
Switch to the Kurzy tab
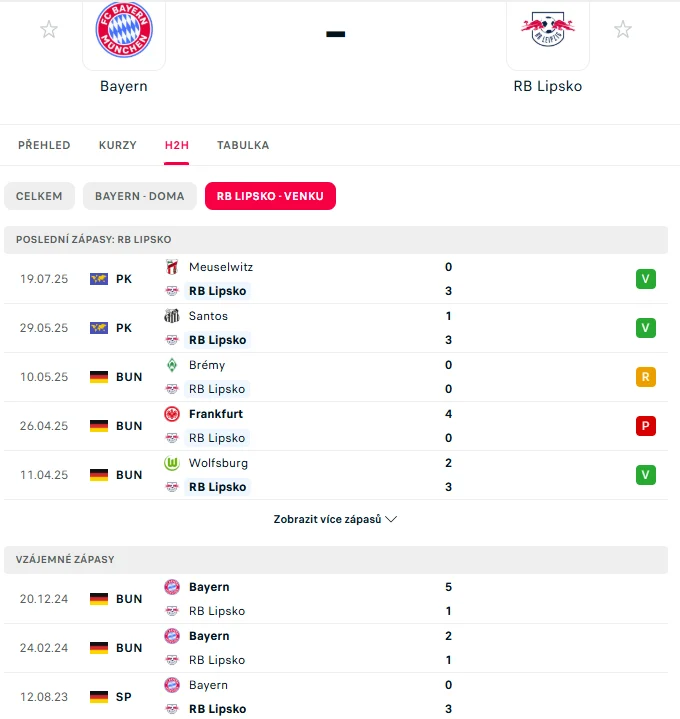pos(117,145)
